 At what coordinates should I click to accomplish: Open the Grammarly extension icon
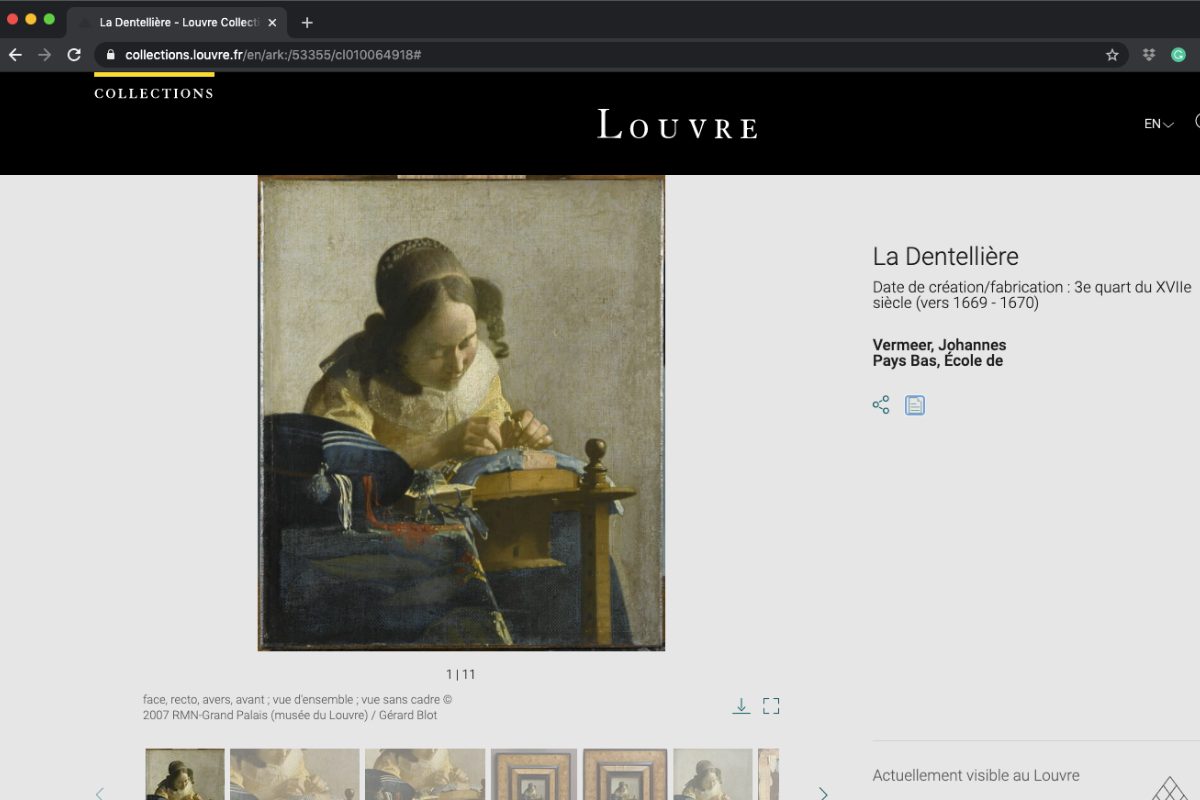pos(1179,55)
